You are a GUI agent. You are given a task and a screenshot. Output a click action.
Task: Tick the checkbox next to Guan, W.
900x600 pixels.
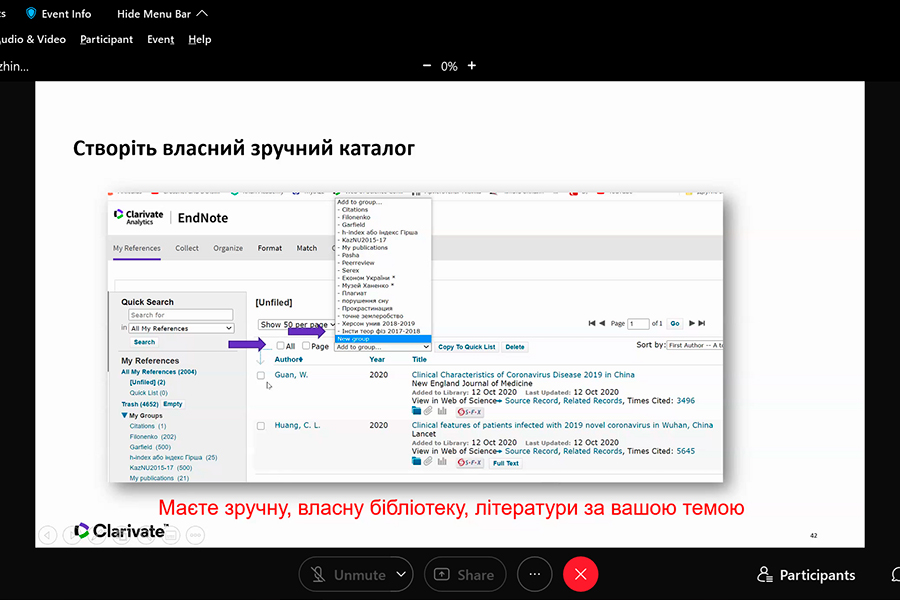261,376
